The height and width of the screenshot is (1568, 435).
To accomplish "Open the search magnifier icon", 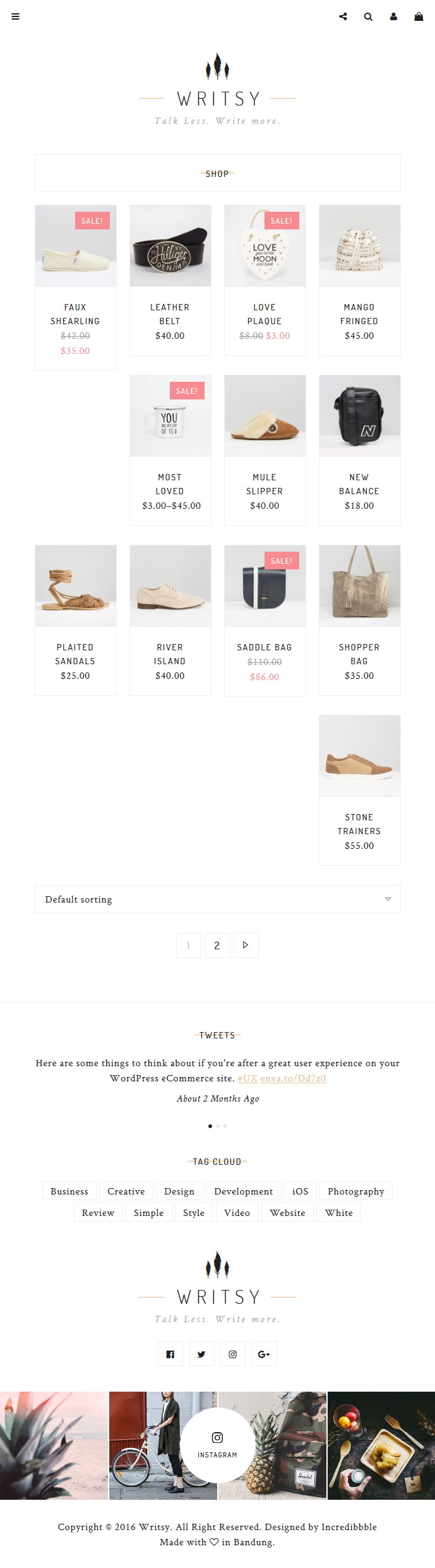I will (x=368, y=17).
